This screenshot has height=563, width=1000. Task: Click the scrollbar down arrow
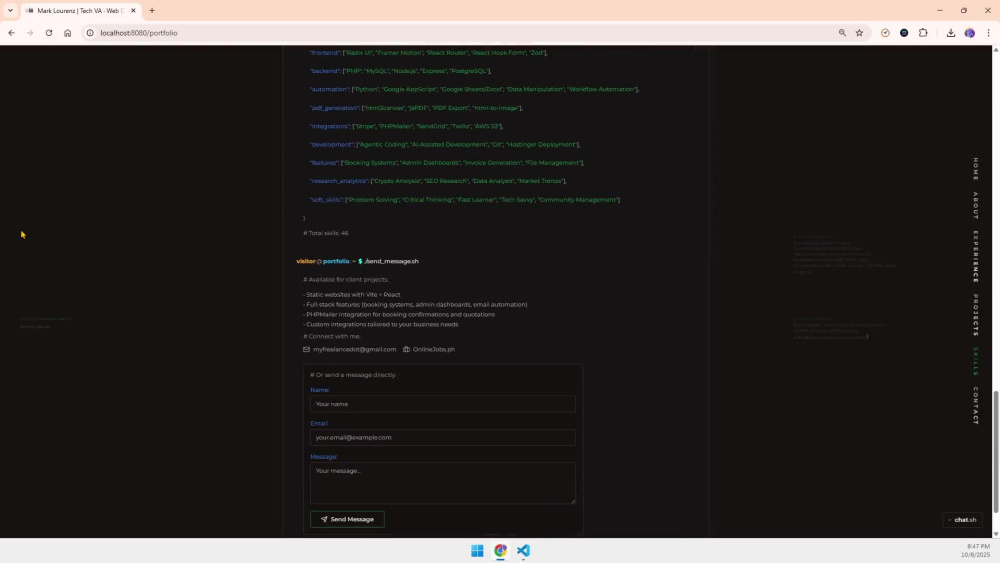tap(996, 534)
